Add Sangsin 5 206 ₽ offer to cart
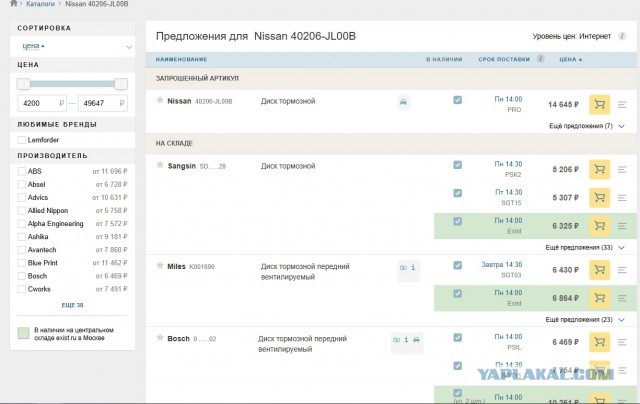 tap(600, 169)
